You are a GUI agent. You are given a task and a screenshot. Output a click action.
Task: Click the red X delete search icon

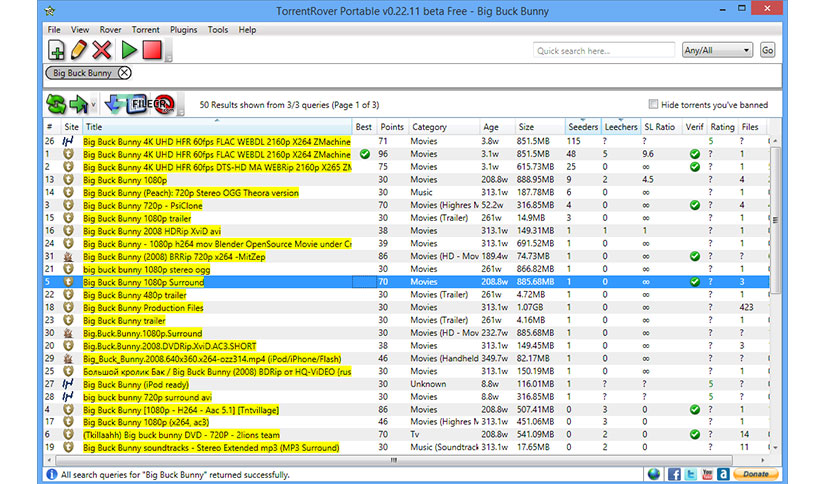tap(102, 50)
